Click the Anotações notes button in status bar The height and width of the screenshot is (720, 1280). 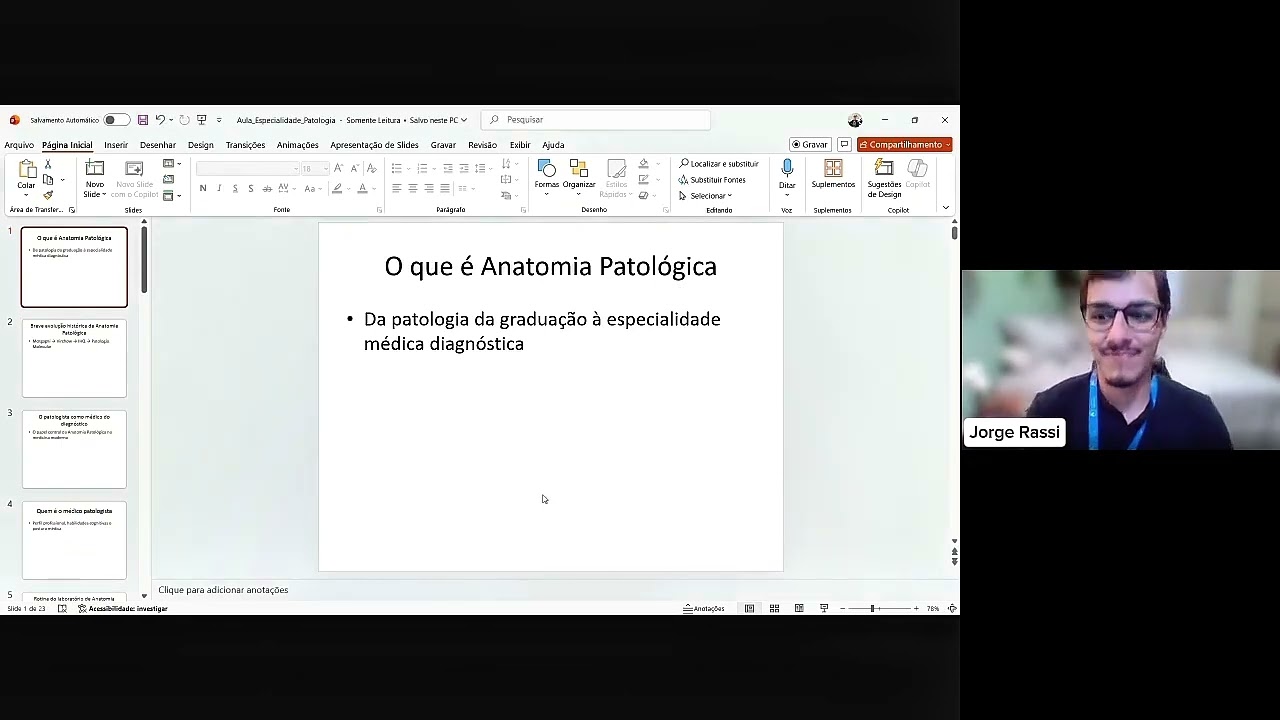click(x=704, y=609)
